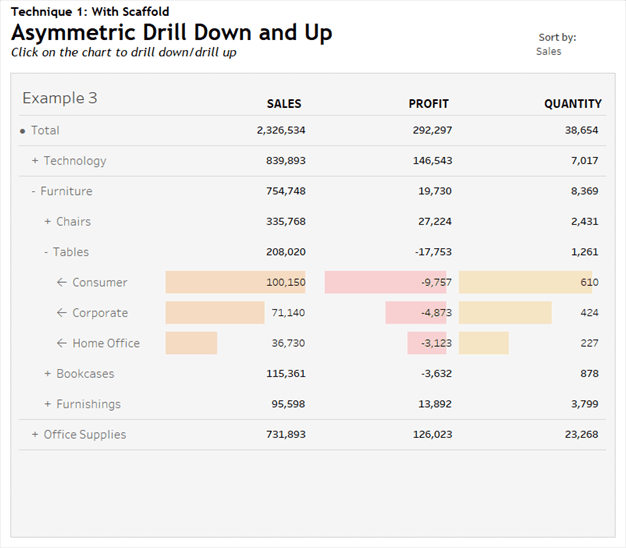Expand the Bookcases sub-category
The height and width of the screenshot is (548, 626).
point(48,374)
